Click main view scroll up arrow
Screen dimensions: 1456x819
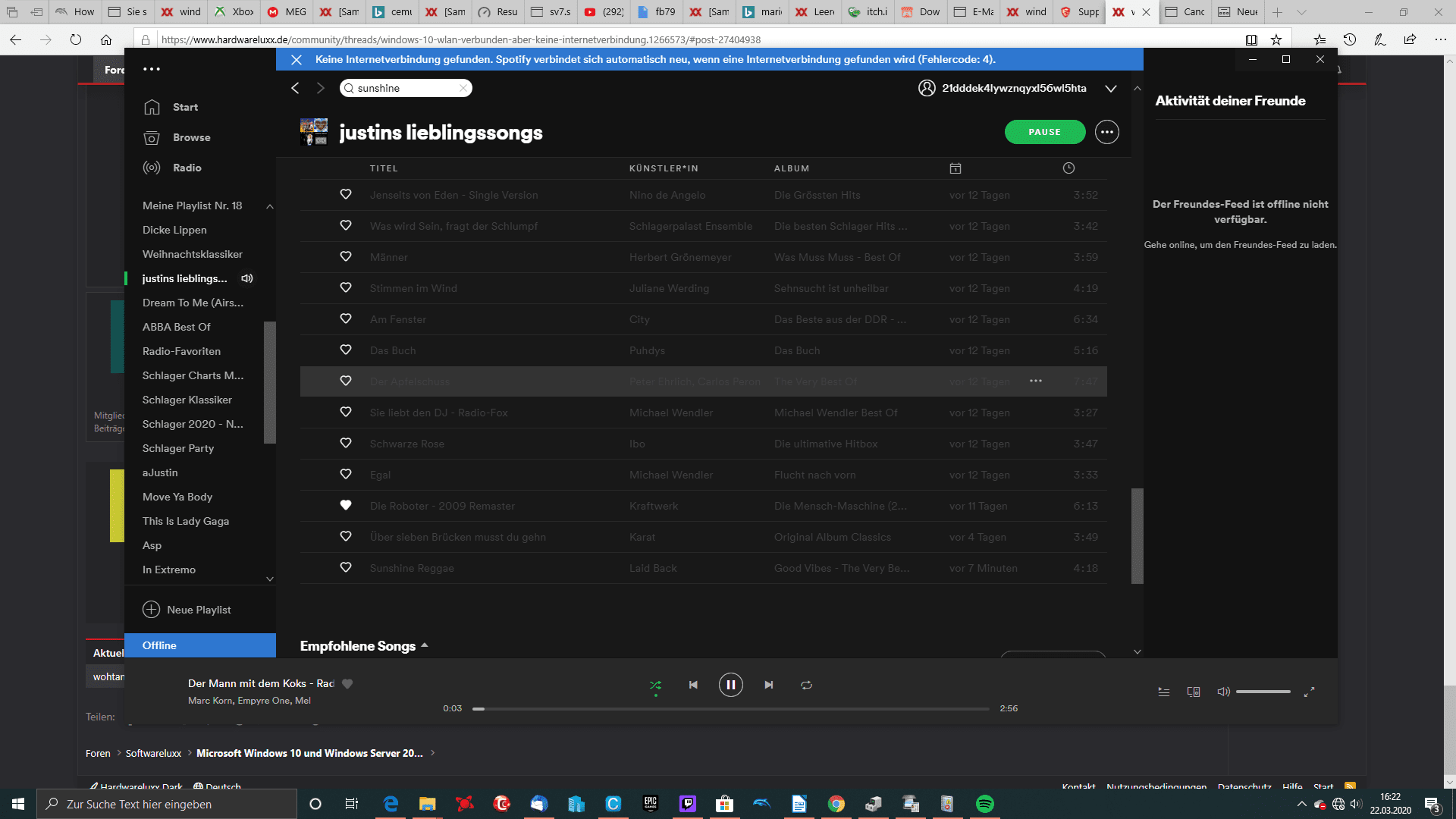pyautogui.click(x=1137, y=89)
